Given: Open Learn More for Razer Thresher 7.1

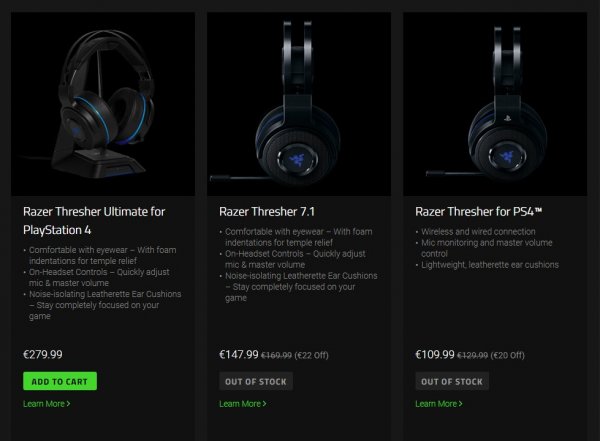Looking at the screenshot, I should (243, 403).
